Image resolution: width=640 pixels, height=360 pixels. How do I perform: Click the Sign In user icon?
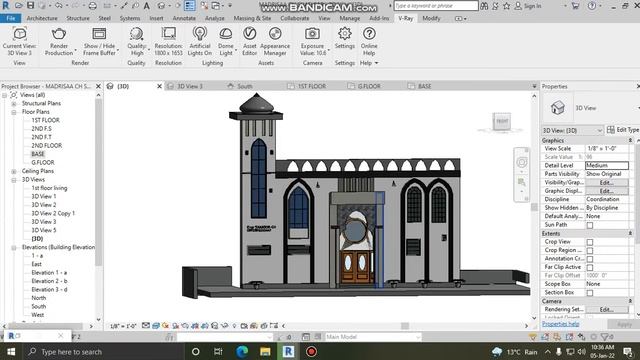point(518,6)
